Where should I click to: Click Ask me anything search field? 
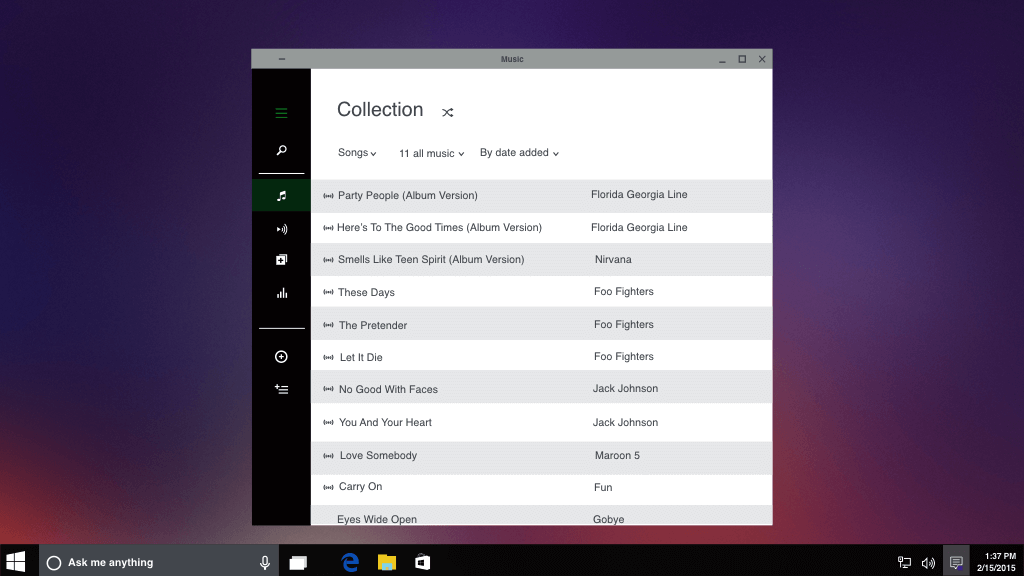pyautogui.click(x=159, y=562)
